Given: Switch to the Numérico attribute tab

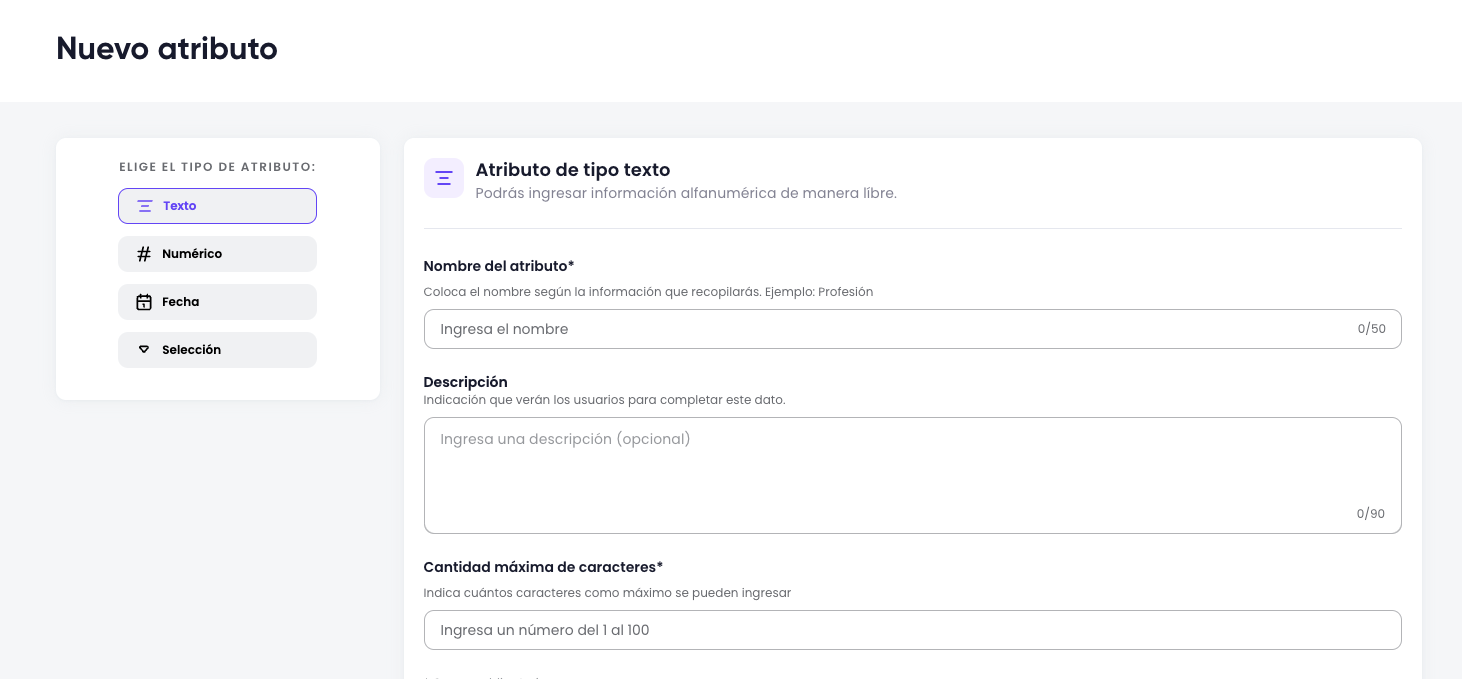Looking at the screenshot, I should click(217, 253).
